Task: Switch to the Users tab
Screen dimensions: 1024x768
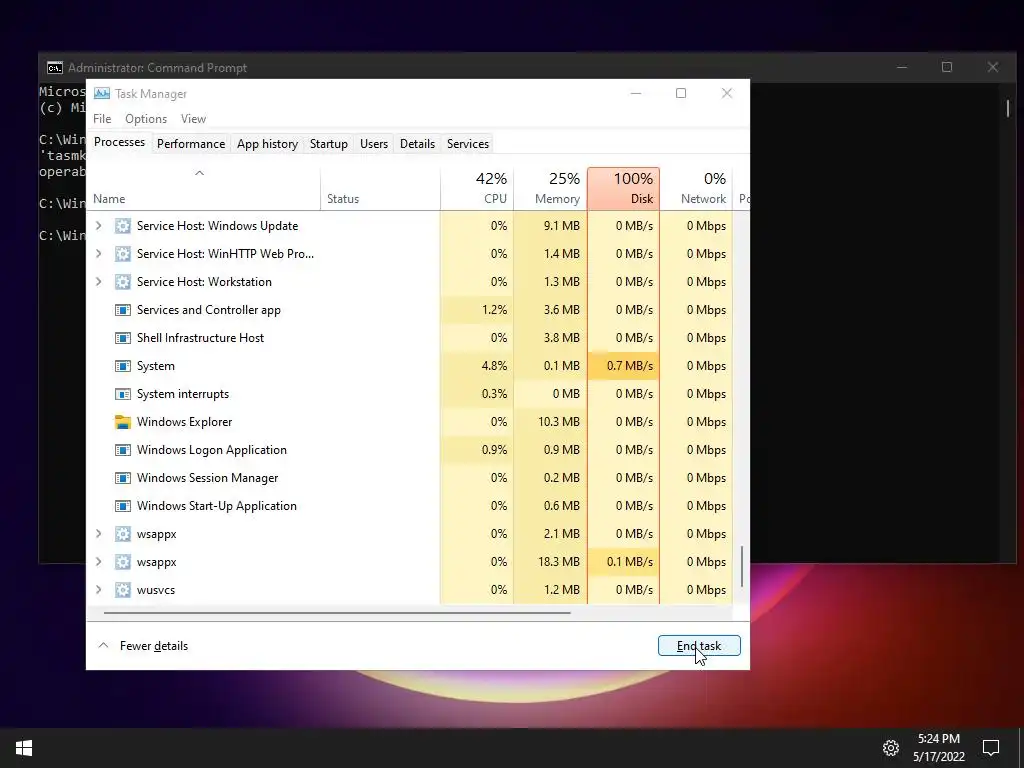Action: tap(374, 144)
